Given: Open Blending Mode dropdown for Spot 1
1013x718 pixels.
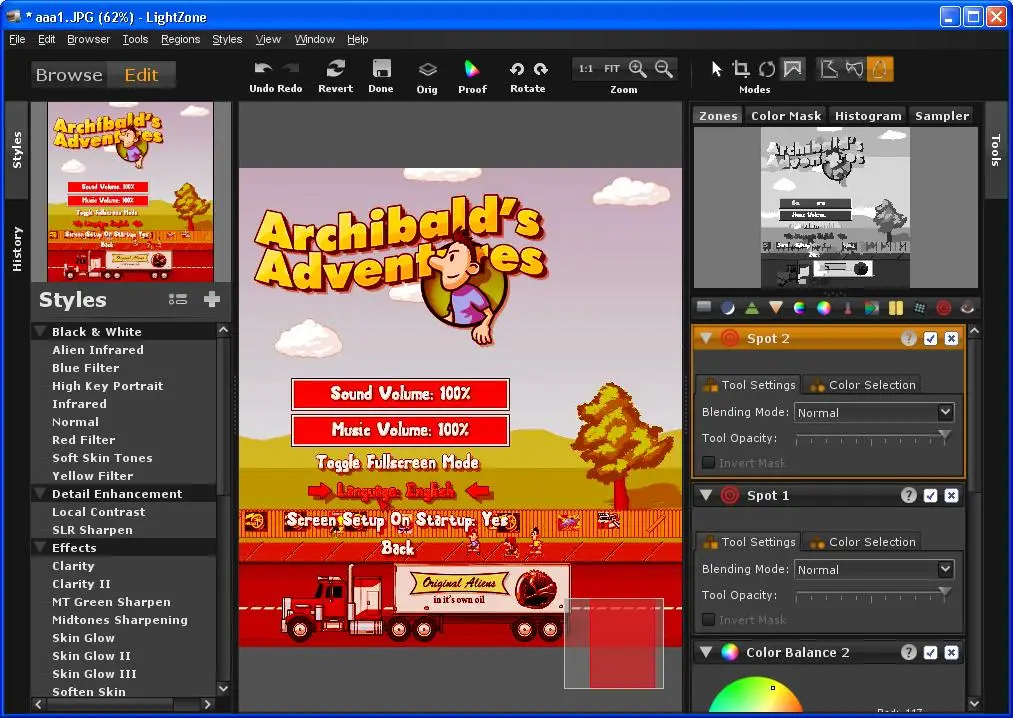Looking at the screenshot, I should [x=874, y=569].
